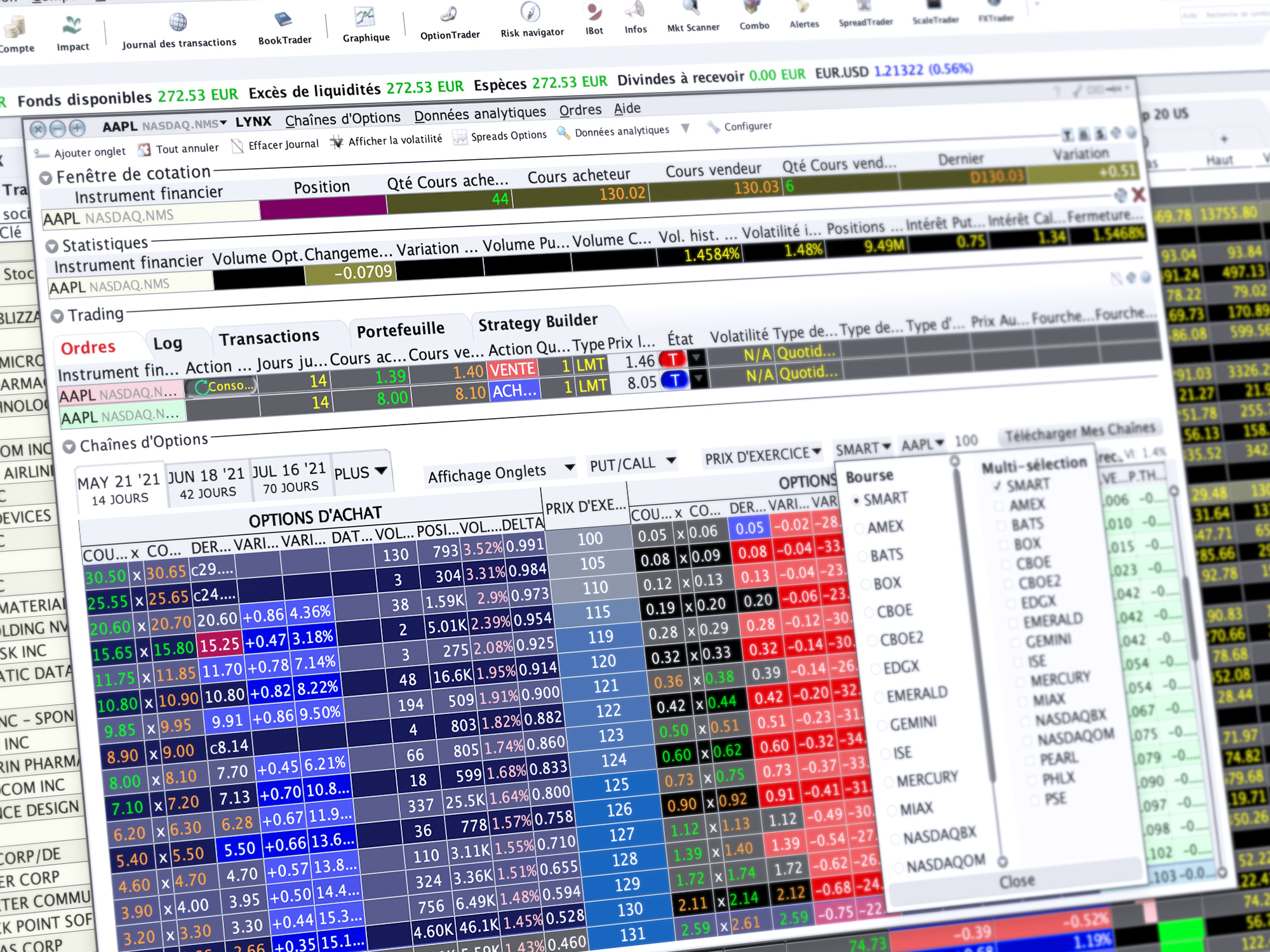Switch to the Log tab
This screenshot has width=1270, height=952.
coord(168,343)
